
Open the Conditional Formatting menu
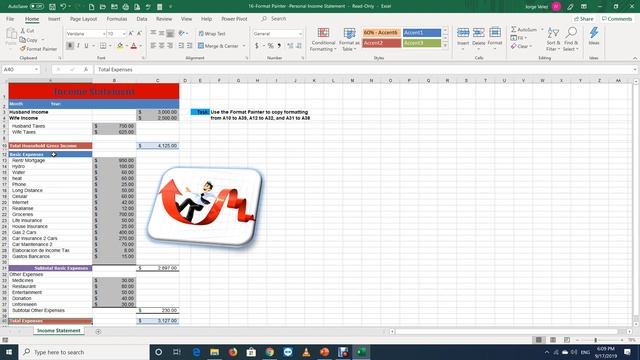click(323, 39)
